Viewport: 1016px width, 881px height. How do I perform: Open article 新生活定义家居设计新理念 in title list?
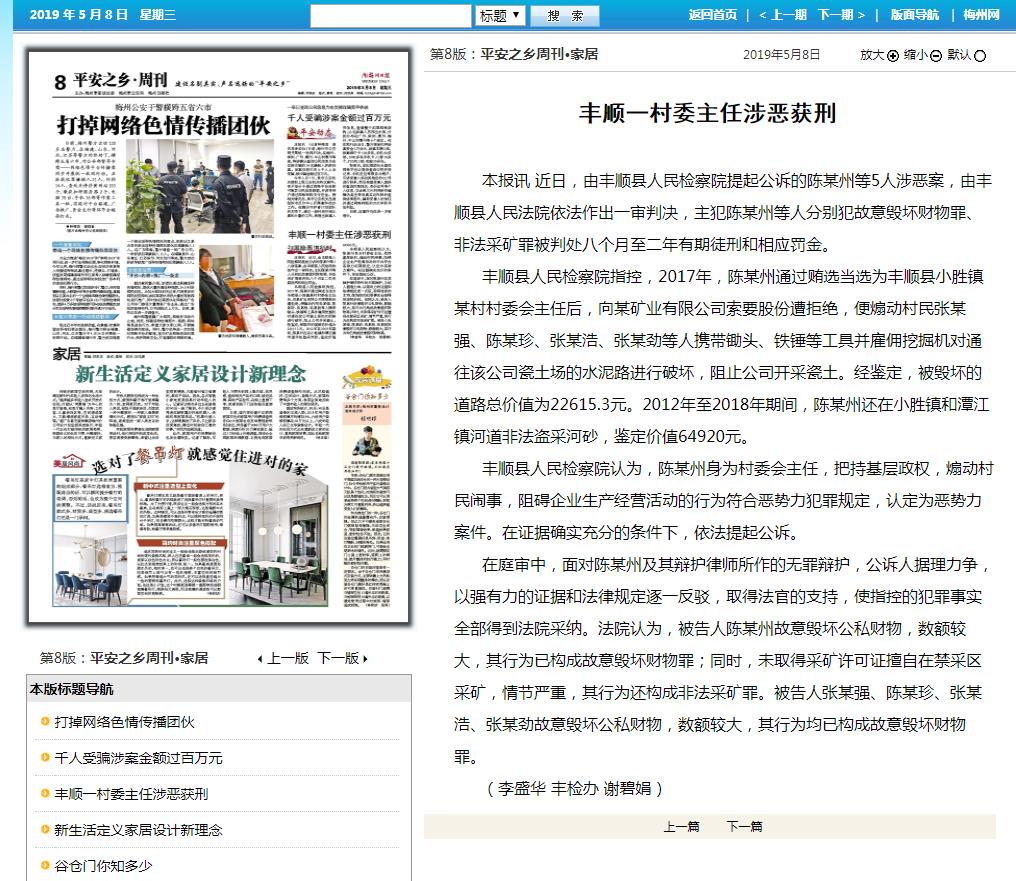pyautogui.click(x=138, y=830)
